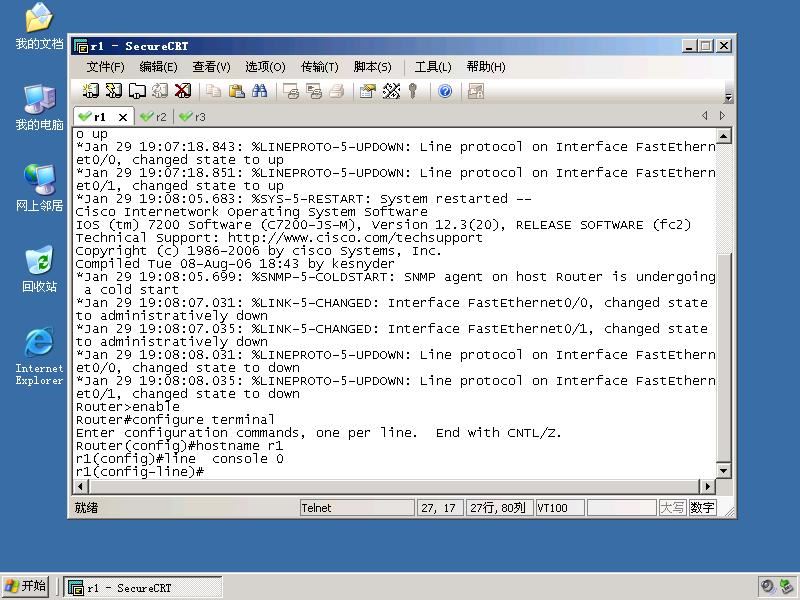
Task: Click the speaker volume tray icon
Action: tap(767, 586)
